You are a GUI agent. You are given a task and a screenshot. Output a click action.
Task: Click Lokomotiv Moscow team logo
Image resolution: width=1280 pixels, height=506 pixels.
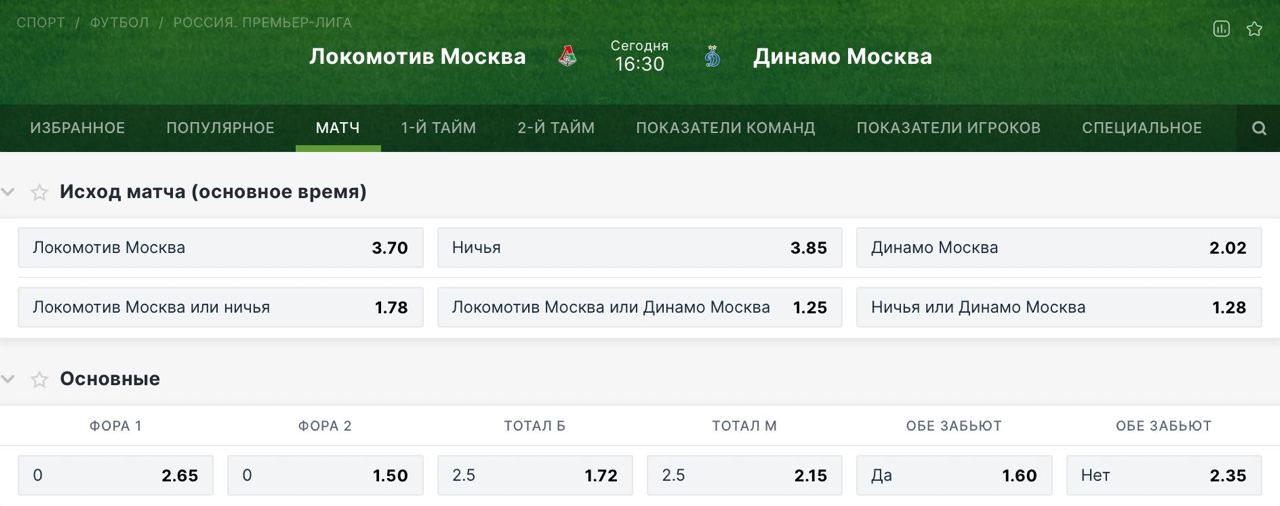coord(568,57)
